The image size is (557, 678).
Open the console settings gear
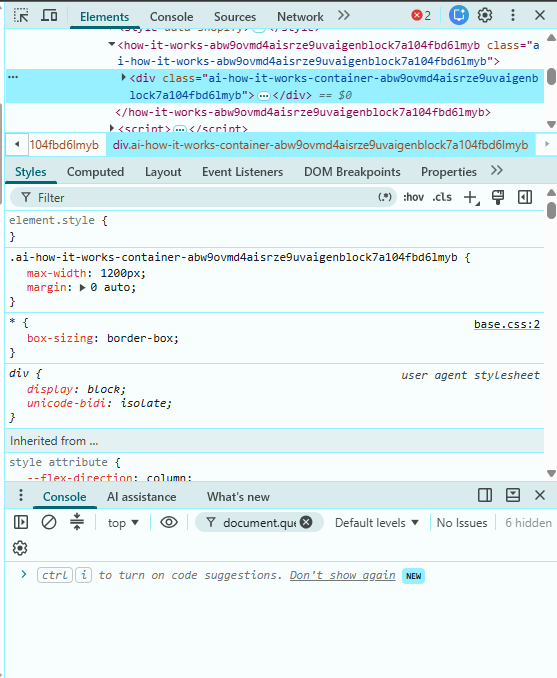coord(20,548)
